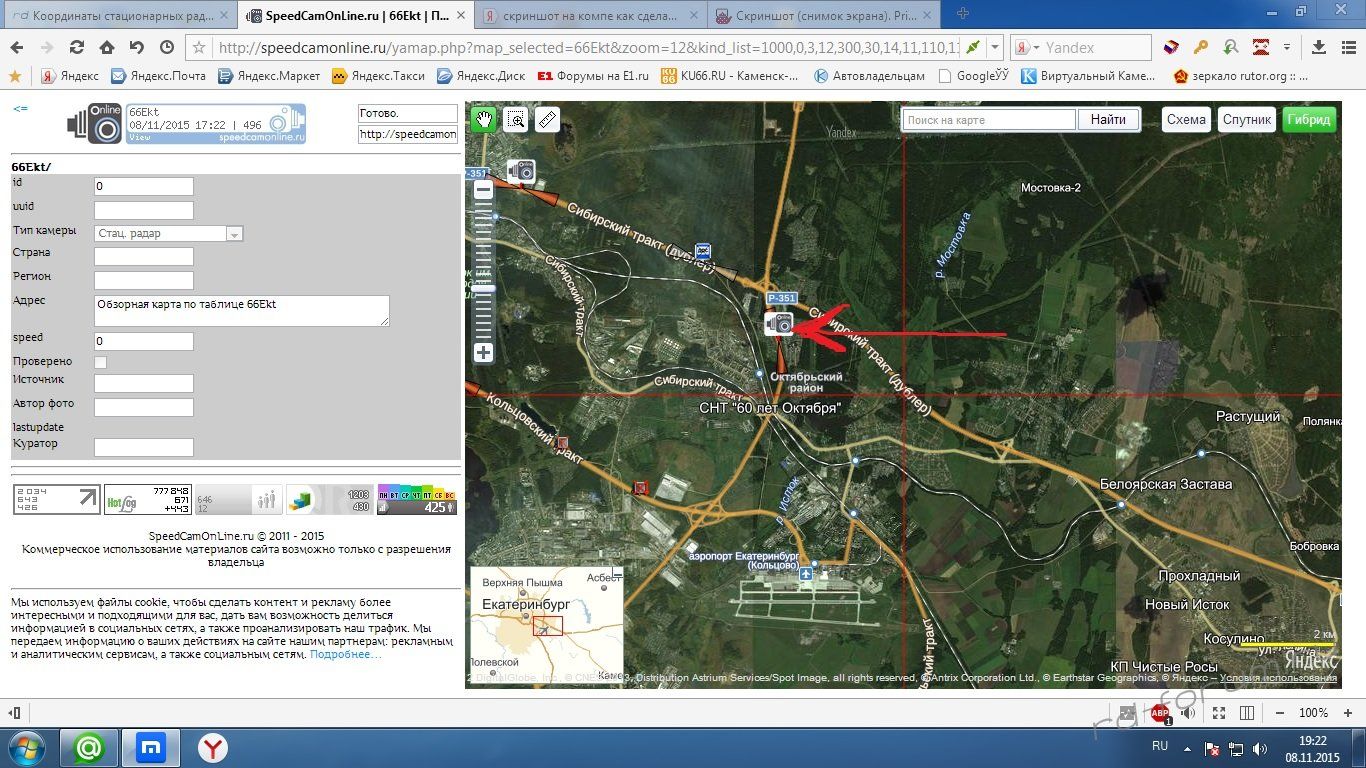
Task: Click the Куратор input field
Action: point(143,448)
